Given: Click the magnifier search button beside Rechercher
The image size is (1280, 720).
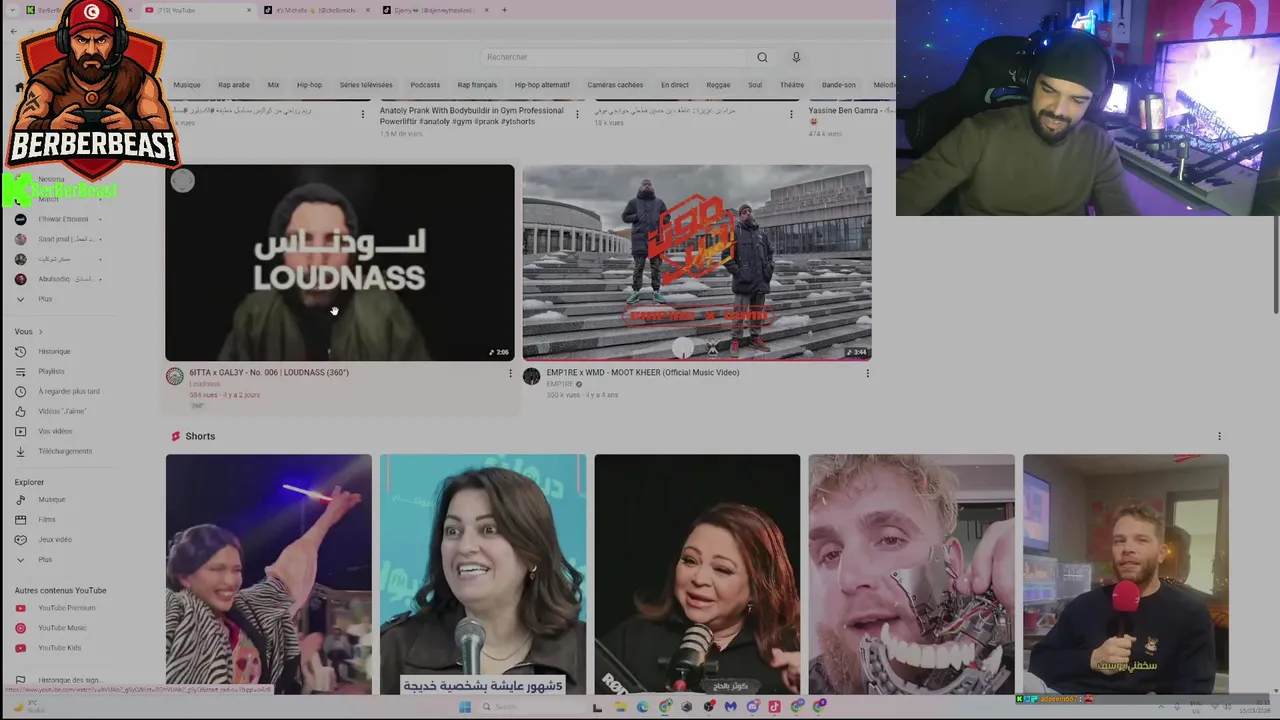Looking at the screenshot, I should pos(762,57).
